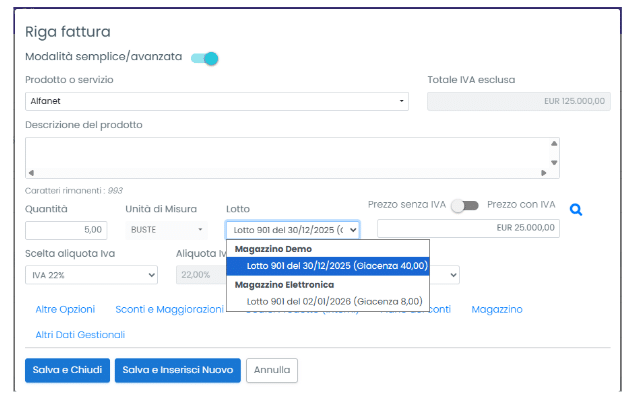Expand the Unità di Misura BUSTE dropdown

tap(166, 230)
